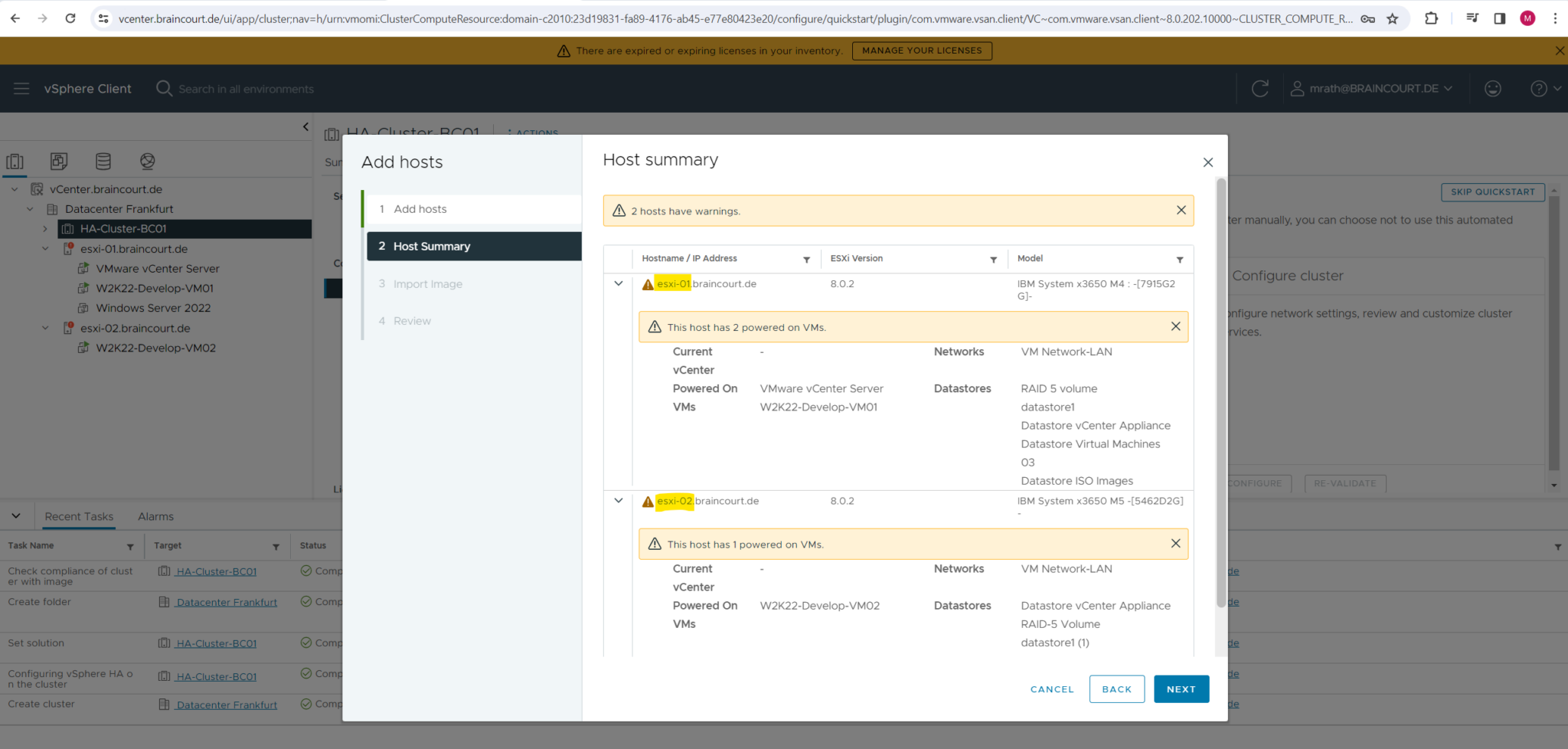
Task: Open the feedback smiley icon
Action: (x=1493, y=89)
